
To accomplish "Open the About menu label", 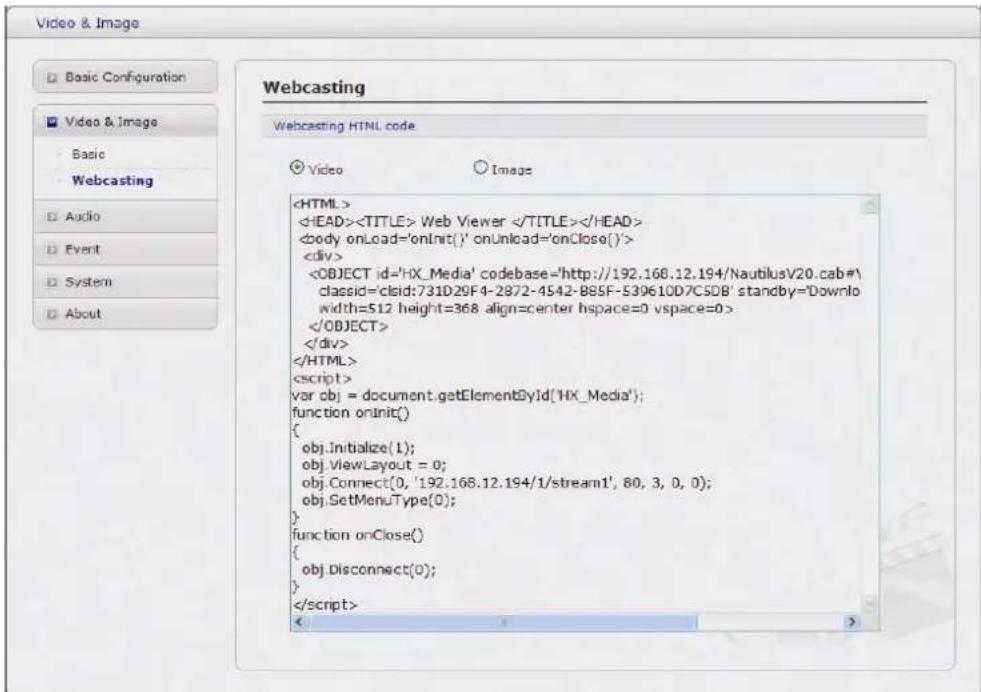I will (x=83, y=313).
